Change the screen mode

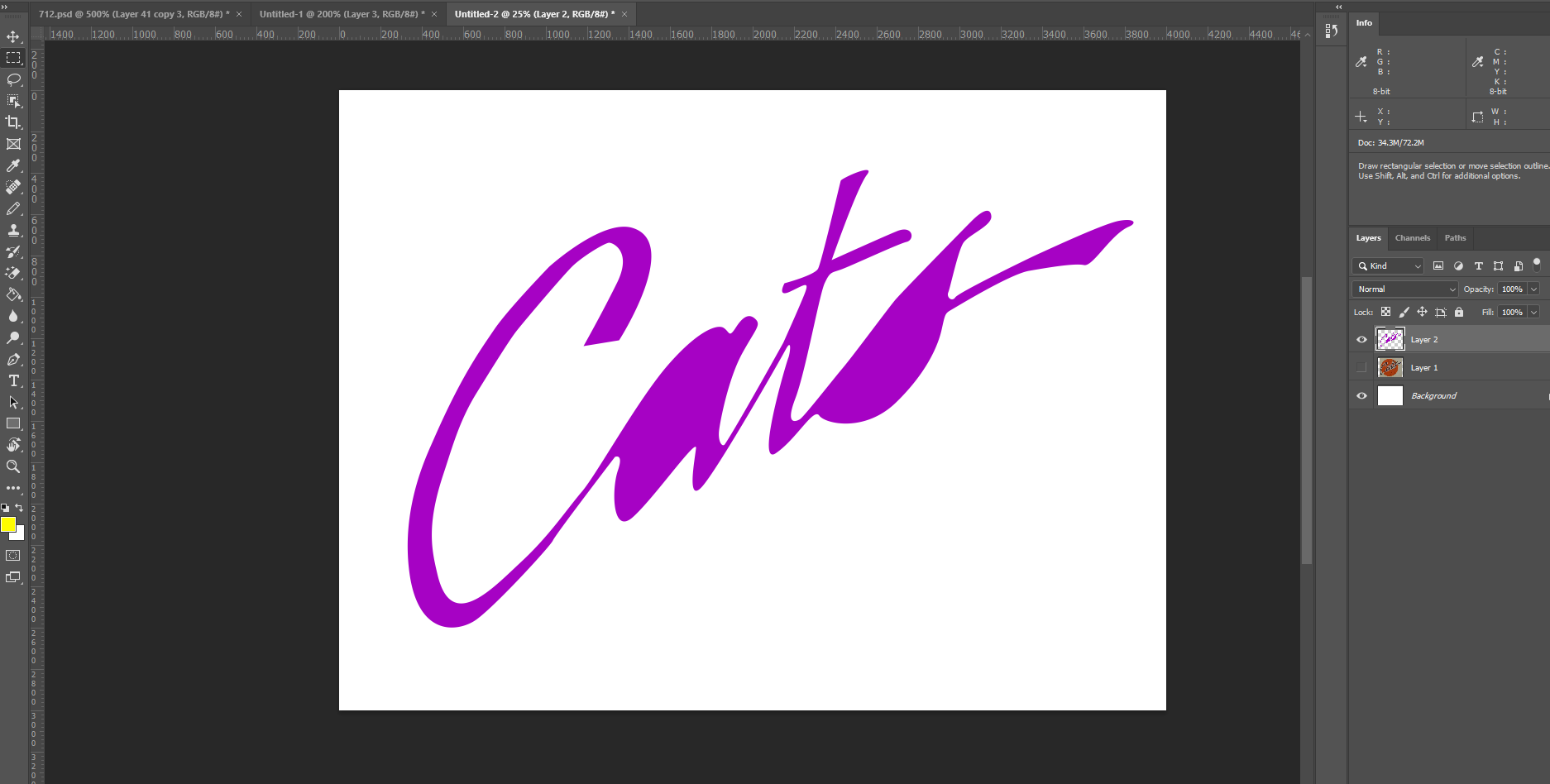coord(13,577)
